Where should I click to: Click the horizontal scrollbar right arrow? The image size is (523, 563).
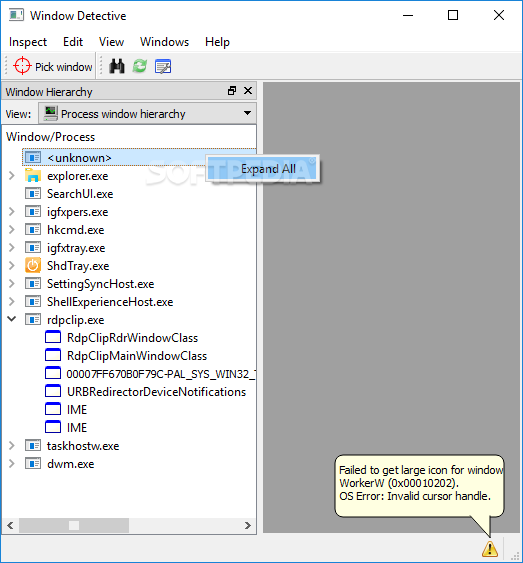click(248, 525)
